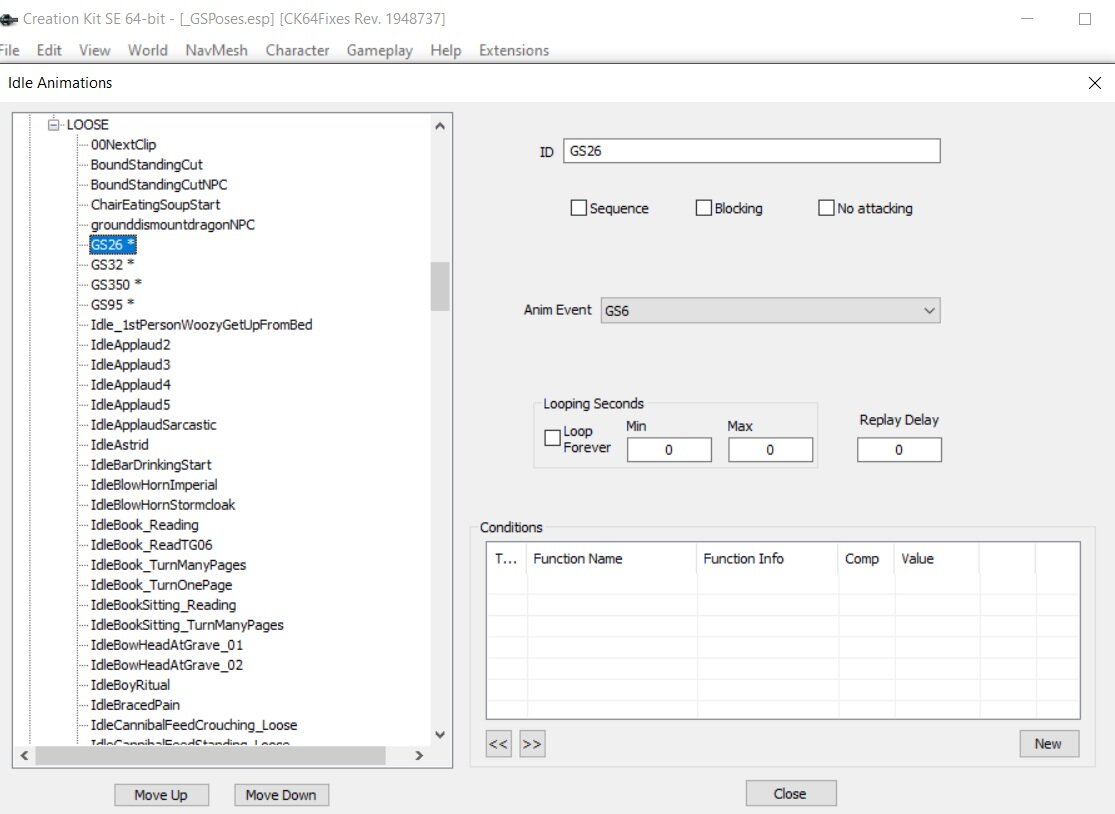Select the GS350 tree item
Screen dimensions: 1115x814
point(116,284)
